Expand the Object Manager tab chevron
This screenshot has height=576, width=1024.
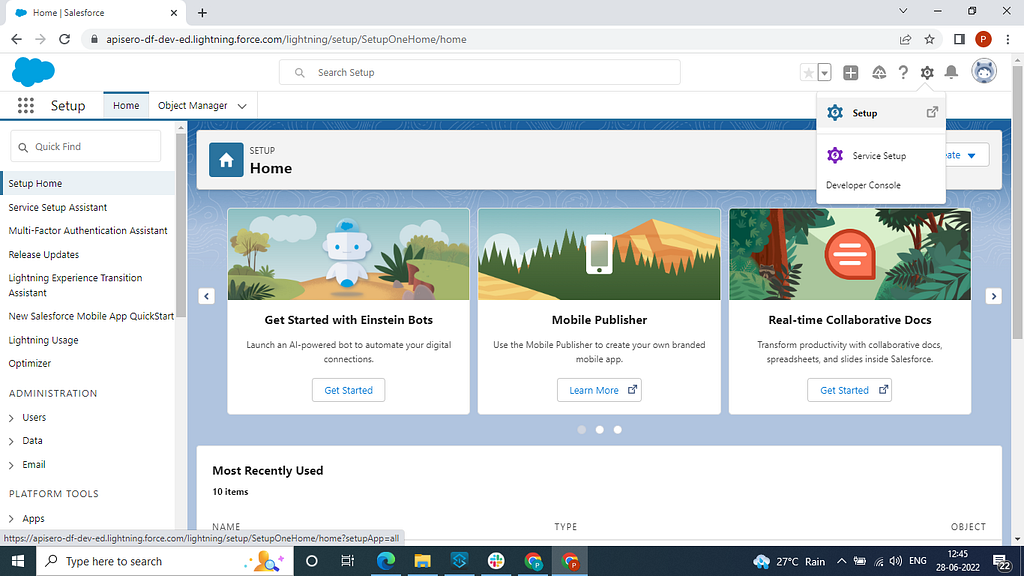tap(242, 106)
